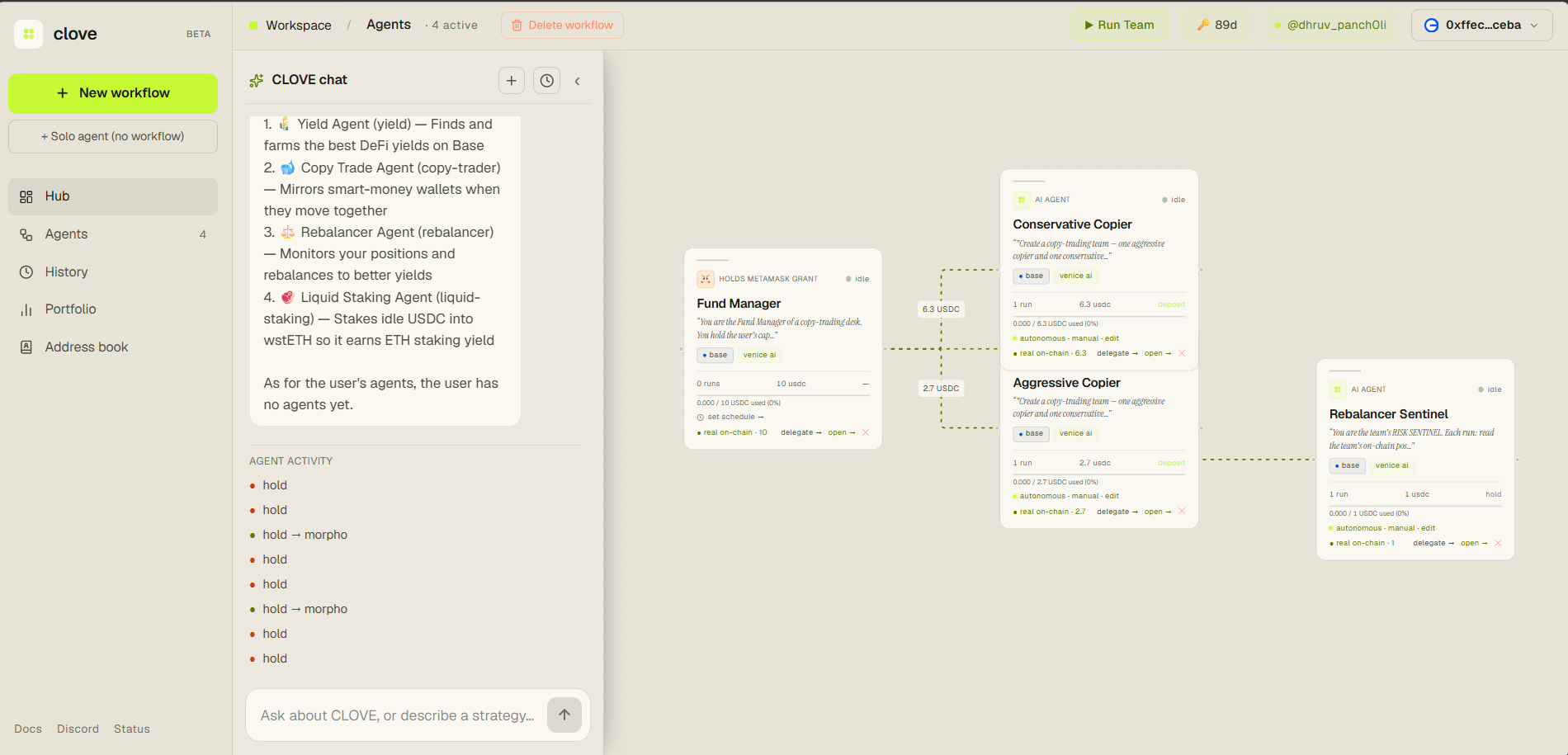Open the Hub section
Screen dimensions: 1568x755
tap(113, 196)
